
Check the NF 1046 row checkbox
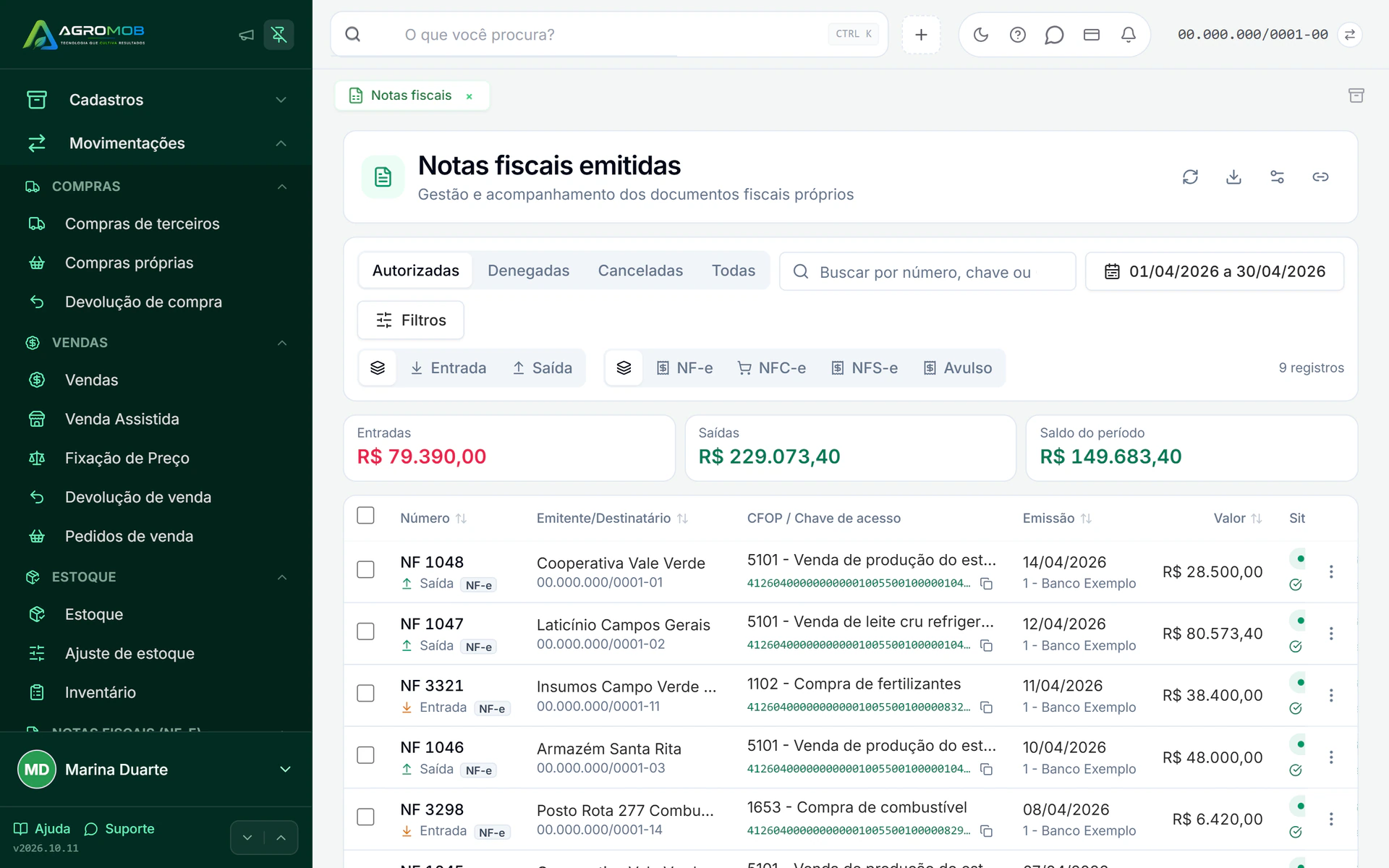pyautogui.click(x=366, y=755)
